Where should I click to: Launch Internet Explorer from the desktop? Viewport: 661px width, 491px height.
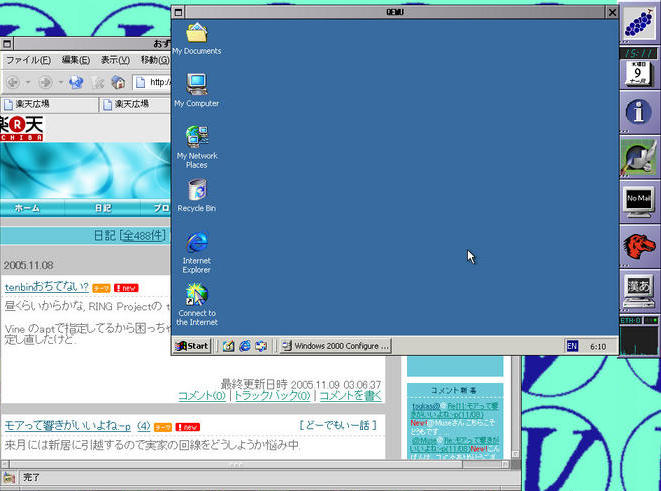coord(196,242)
